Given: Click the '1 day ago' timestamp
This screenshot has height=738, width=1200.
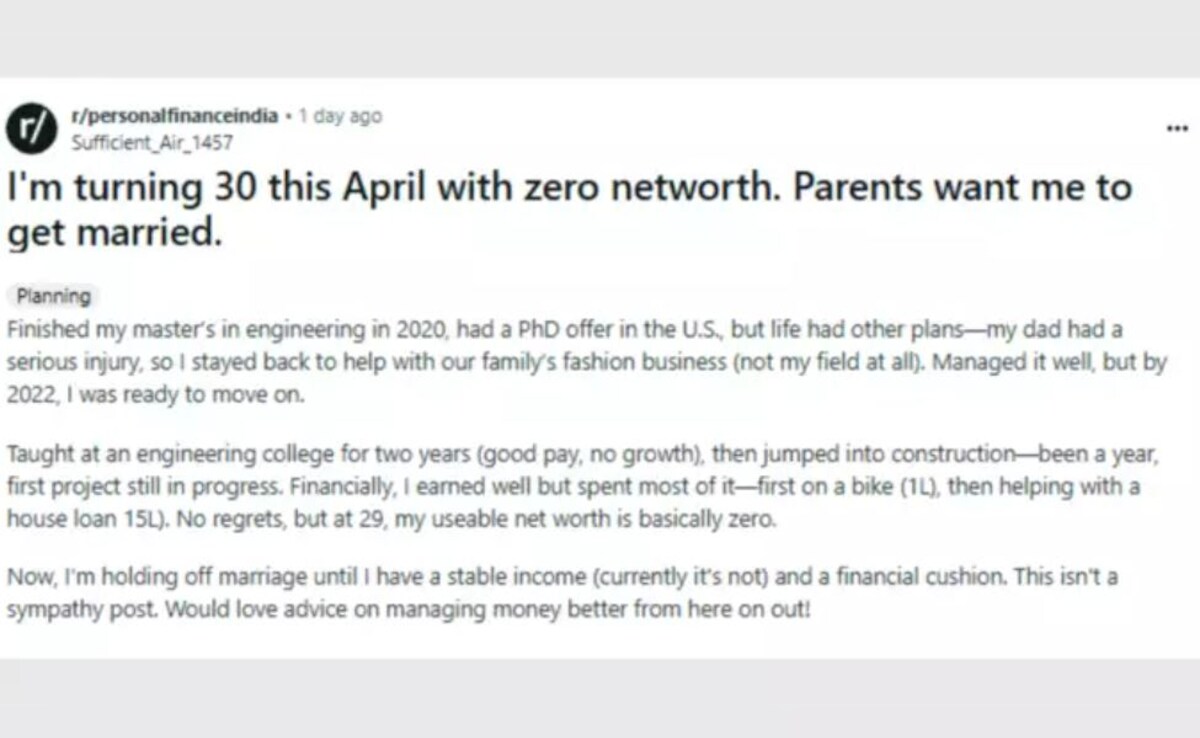Looking at the screenshot, I should click(x=340, y=117).
